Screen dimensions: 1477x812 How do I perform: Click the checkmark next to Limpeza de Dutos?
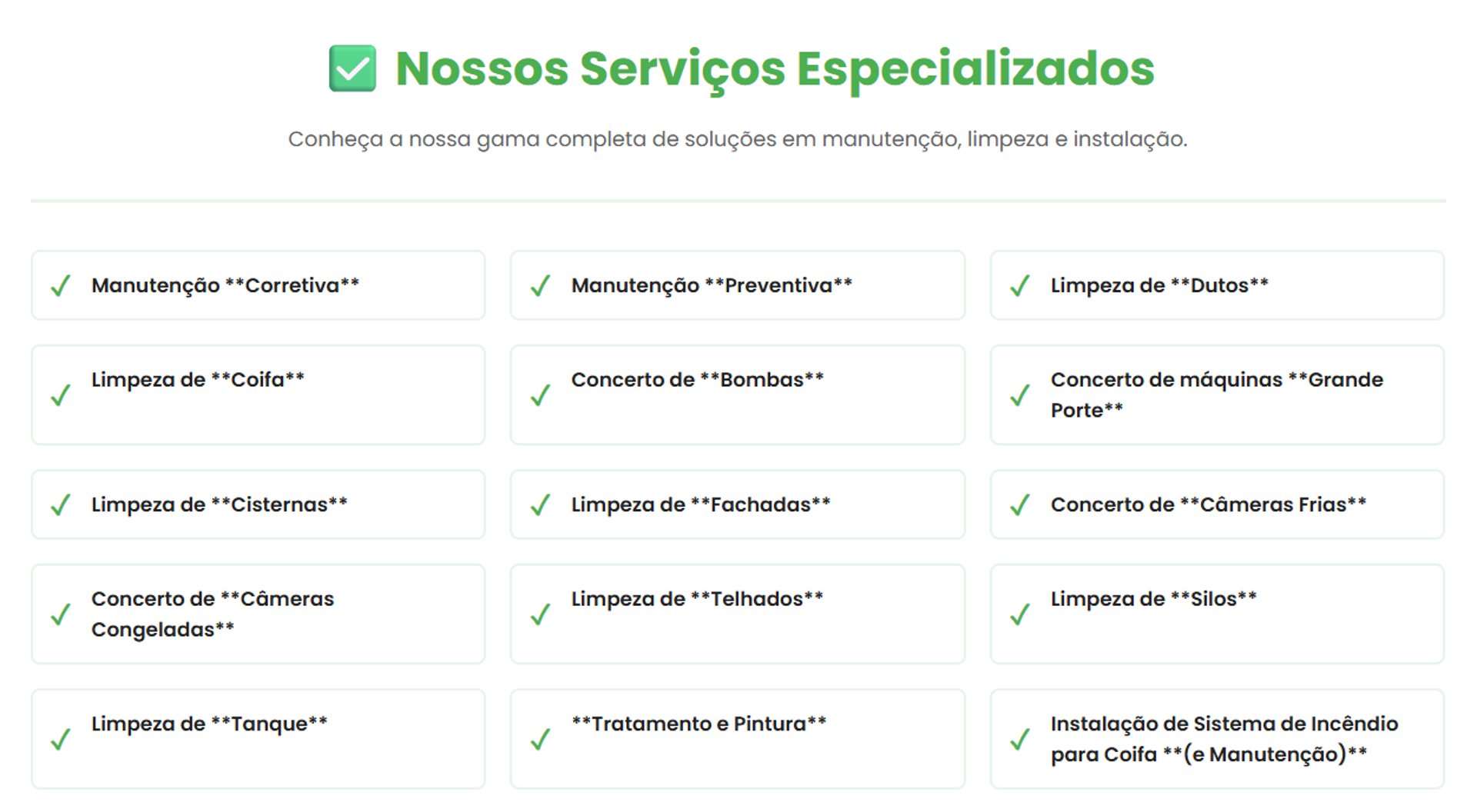point(1020,286)
